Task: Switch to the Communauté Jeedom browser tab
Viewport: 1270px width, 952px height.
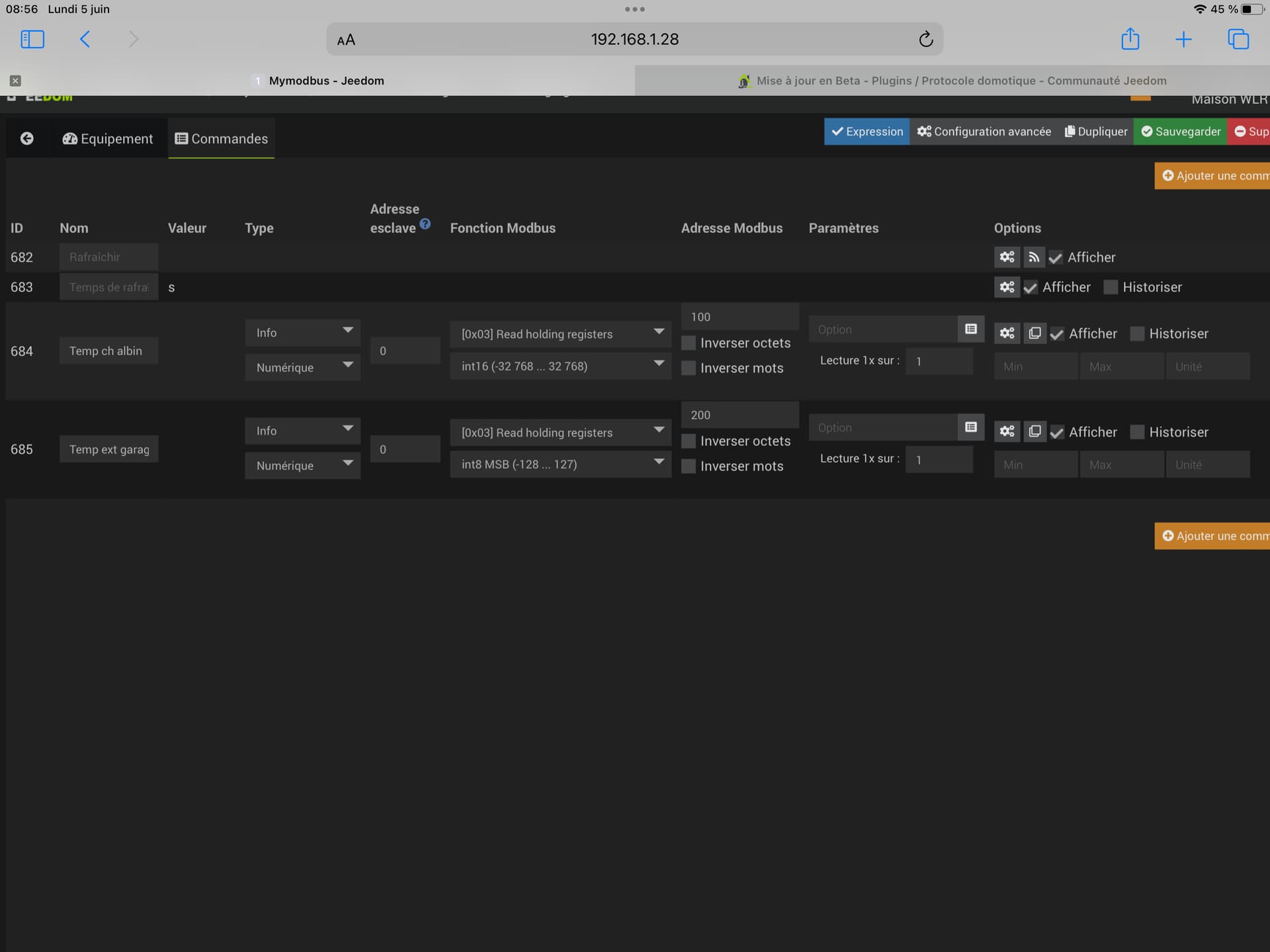Action: point(951,81)
